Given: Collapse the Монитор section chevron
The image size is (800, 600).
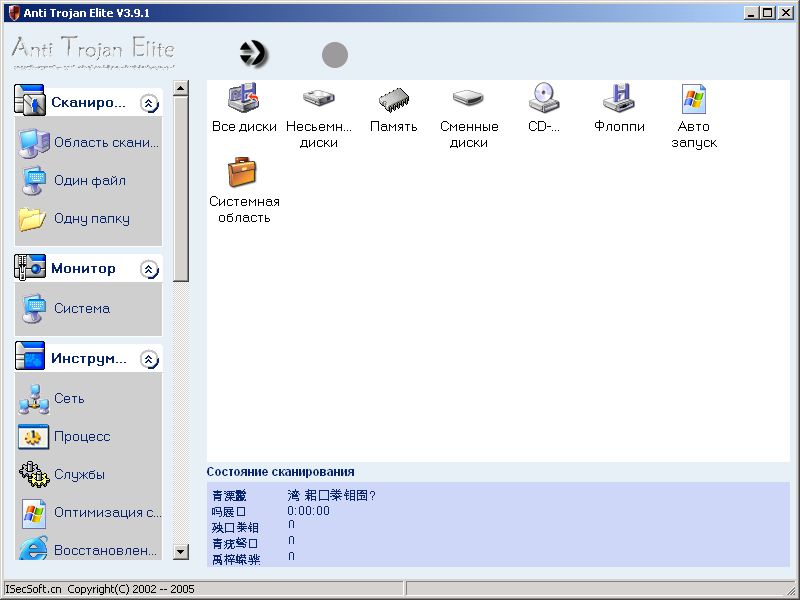Looking at the screenshot, I should coord(149,269).
